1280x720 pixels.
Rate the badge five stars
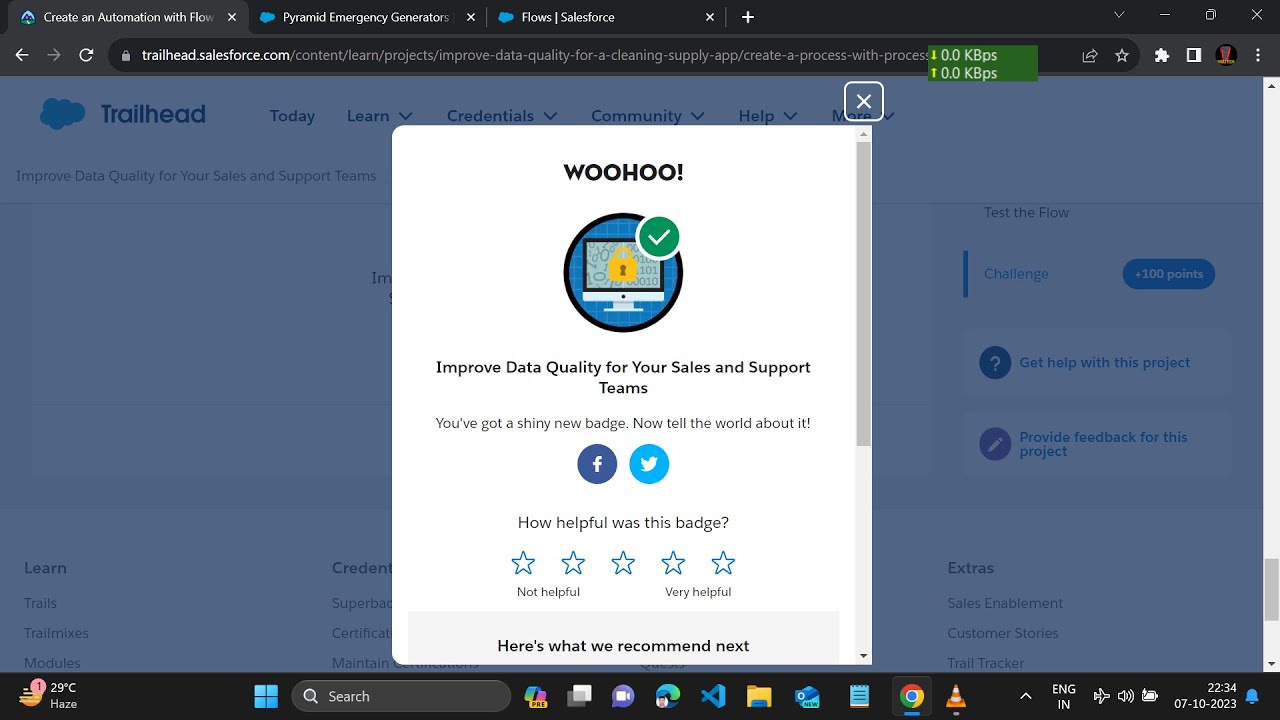coord(723,563)
